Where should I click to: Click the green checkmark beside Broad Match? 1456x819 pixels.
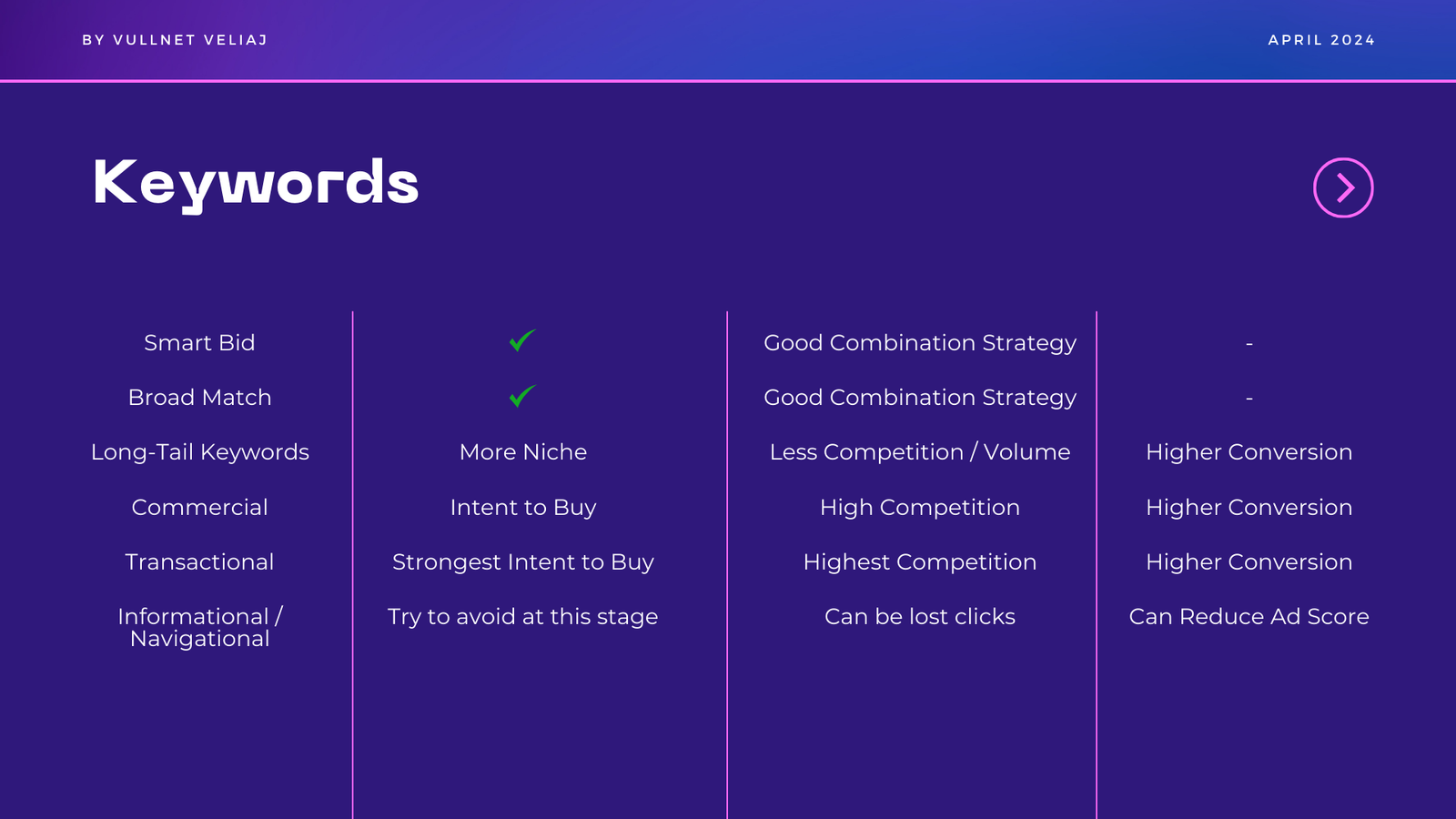point(522,396)
